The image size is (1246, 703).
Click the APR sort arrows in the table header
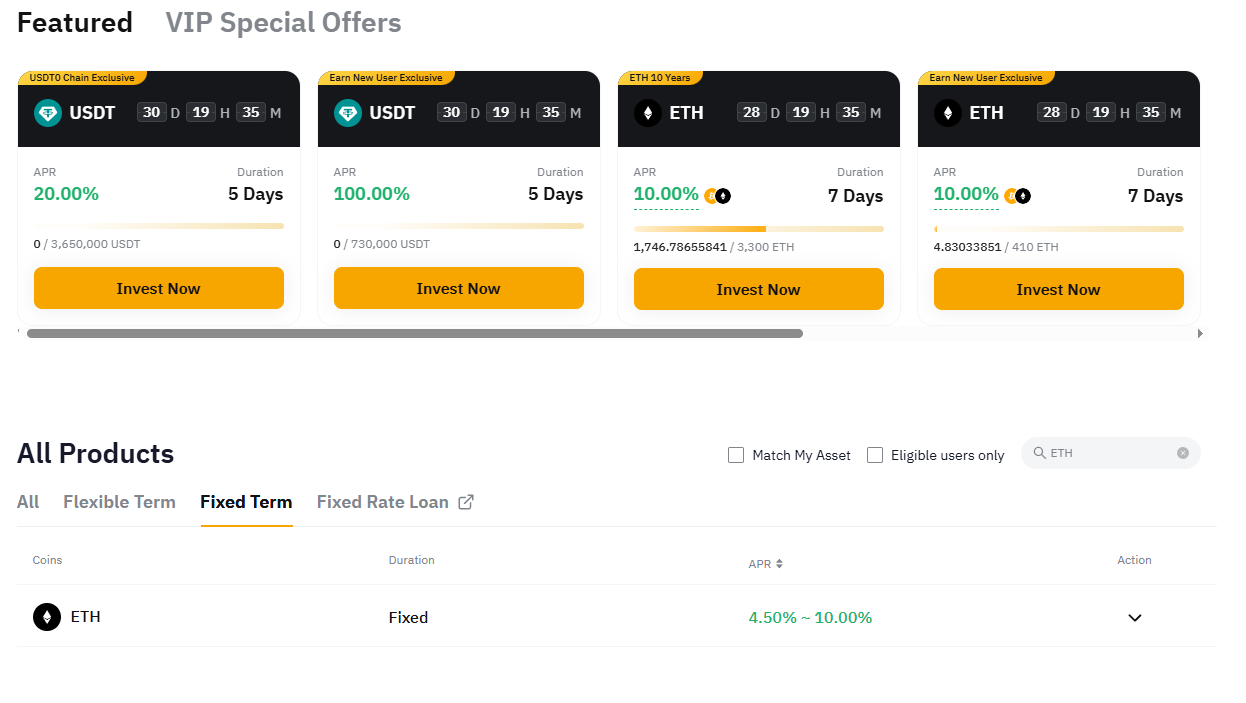coord(779,564)
